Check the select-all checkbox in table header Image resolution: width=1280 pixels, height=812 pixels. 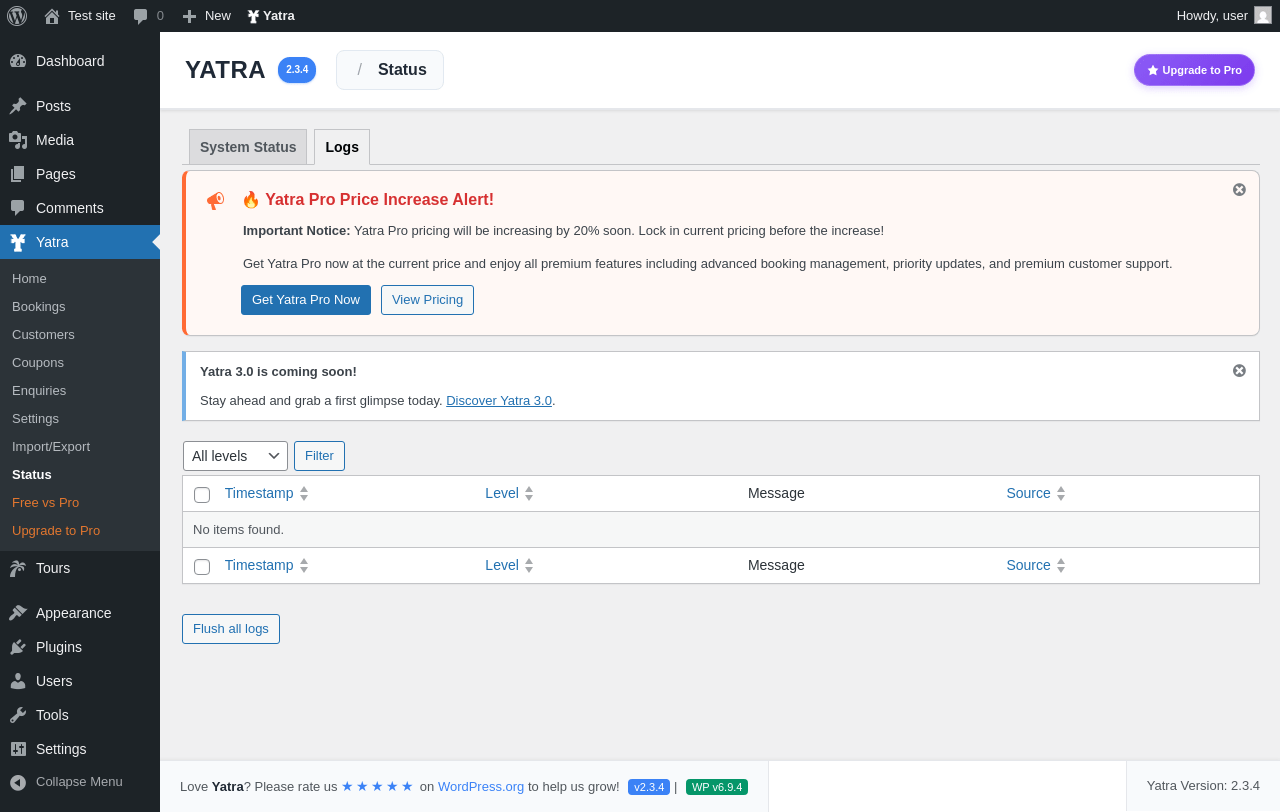coord(202,495)
